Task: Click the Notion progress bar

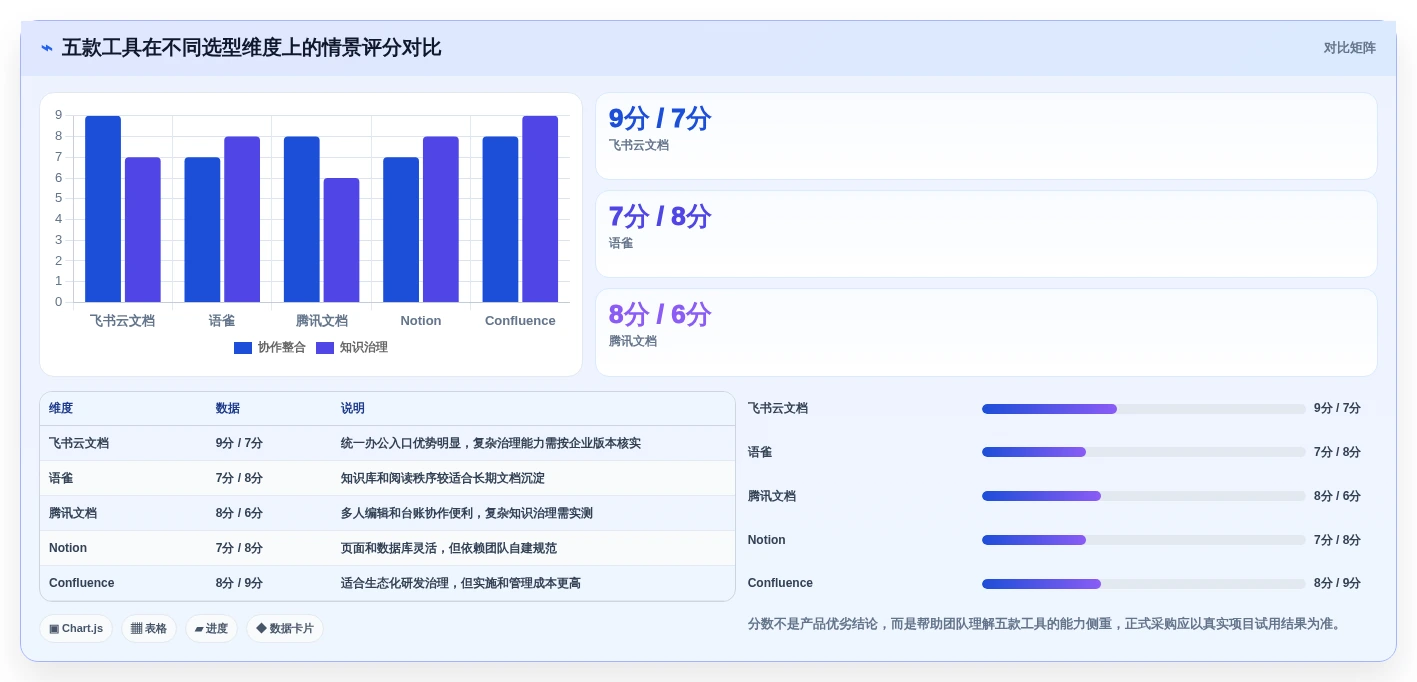Action: pos(1144,540)
